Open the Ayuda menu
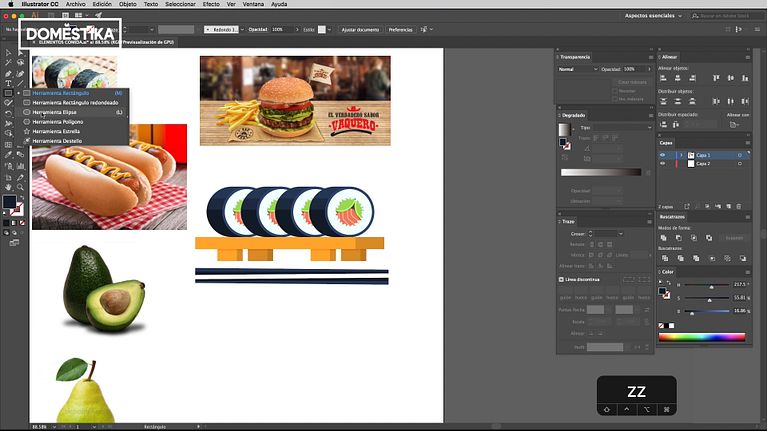This screenshot has width=767, height=431. [x=279, y=4]
